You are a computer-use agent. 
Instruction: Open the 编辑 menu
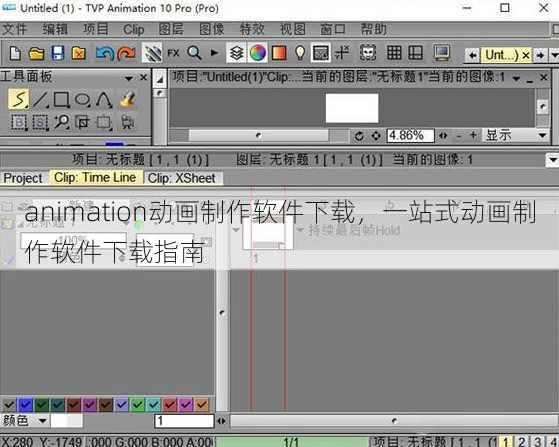55,29
